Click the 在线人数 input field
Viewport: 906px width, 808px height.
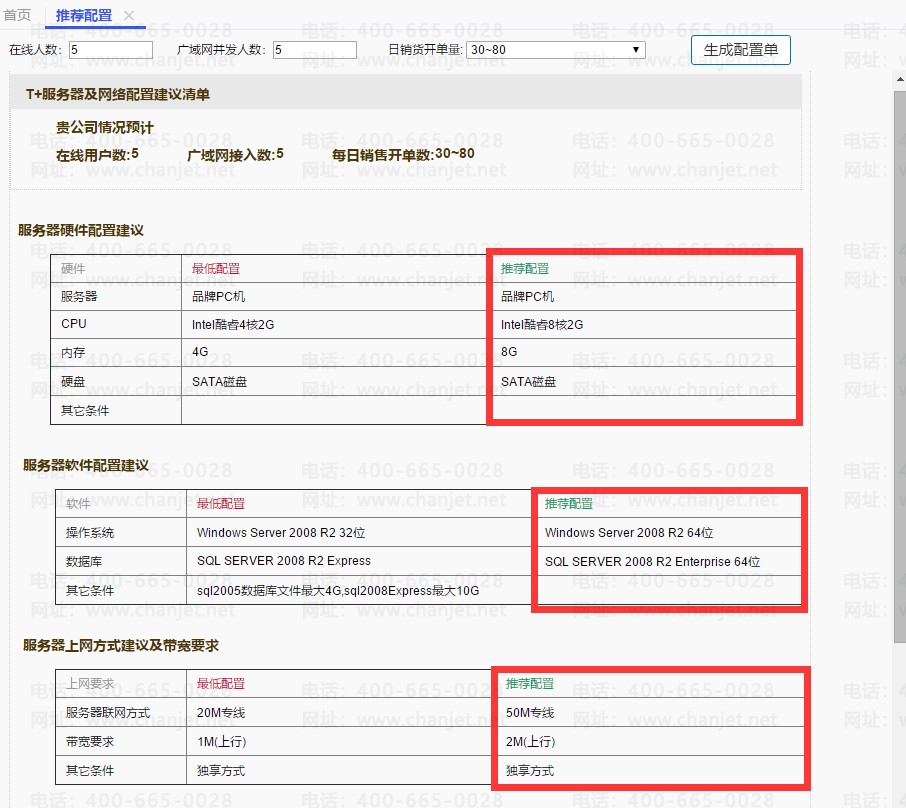(110, 50)
